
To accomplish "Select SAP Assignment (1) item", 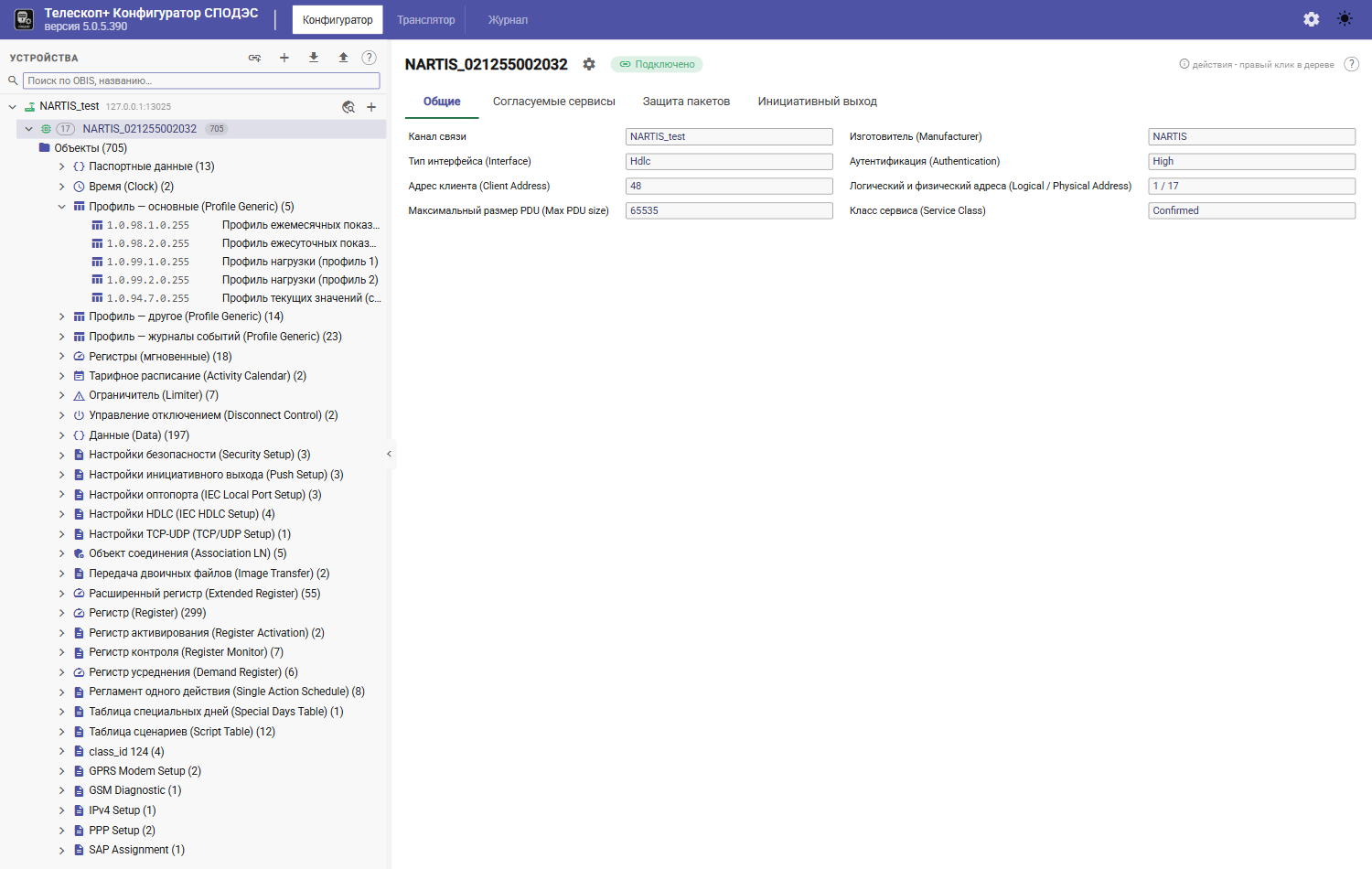I will (x=137, y=850).
